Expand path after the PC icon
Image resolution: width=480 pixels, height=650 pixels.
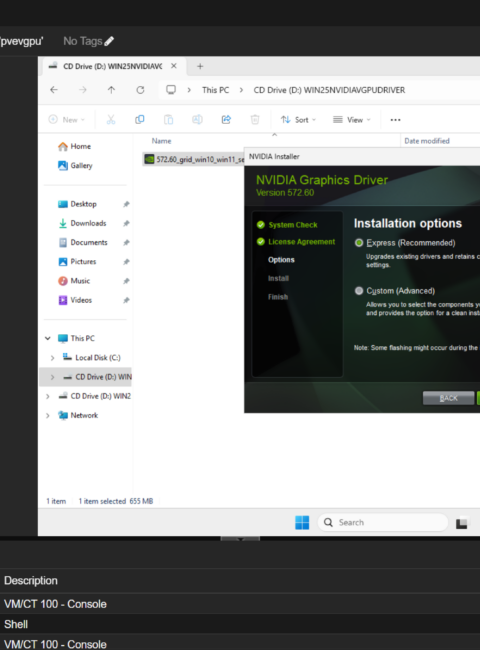(189, 90)
